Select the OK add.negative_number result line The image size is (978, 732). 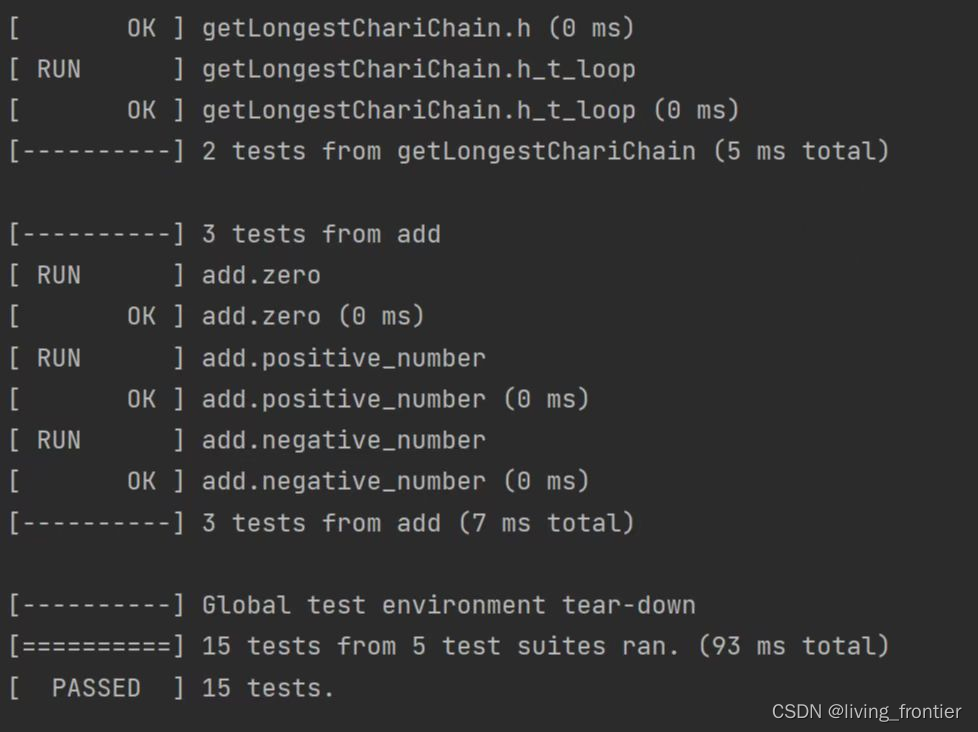299,482
